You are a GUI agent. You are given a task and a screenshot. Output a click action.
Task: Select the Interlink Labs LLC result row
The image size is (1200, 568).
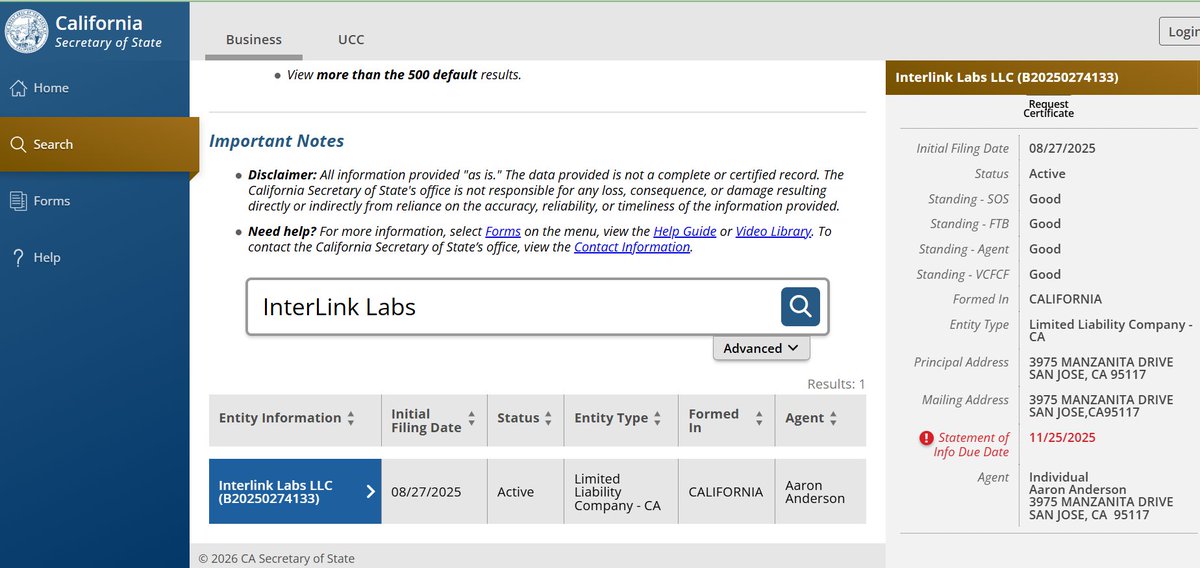tap(294, 491)
